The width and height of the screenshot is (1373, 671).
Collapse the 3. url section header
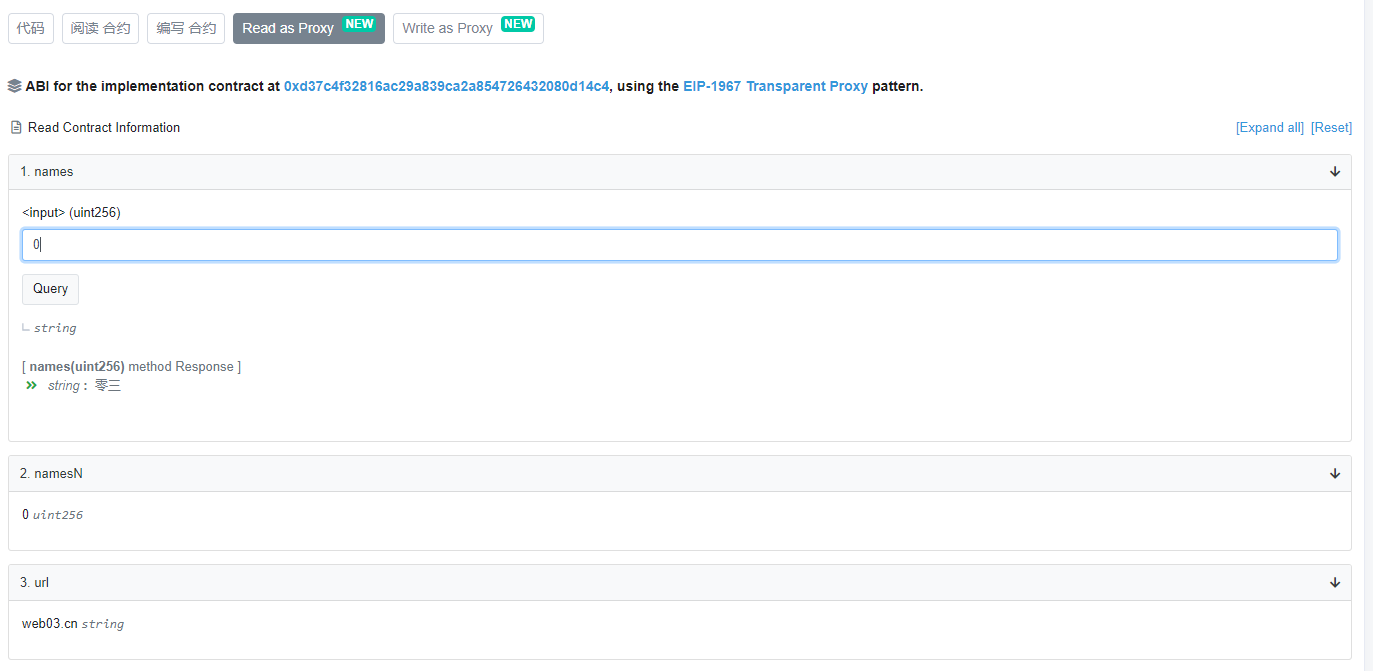coord(680,583)
